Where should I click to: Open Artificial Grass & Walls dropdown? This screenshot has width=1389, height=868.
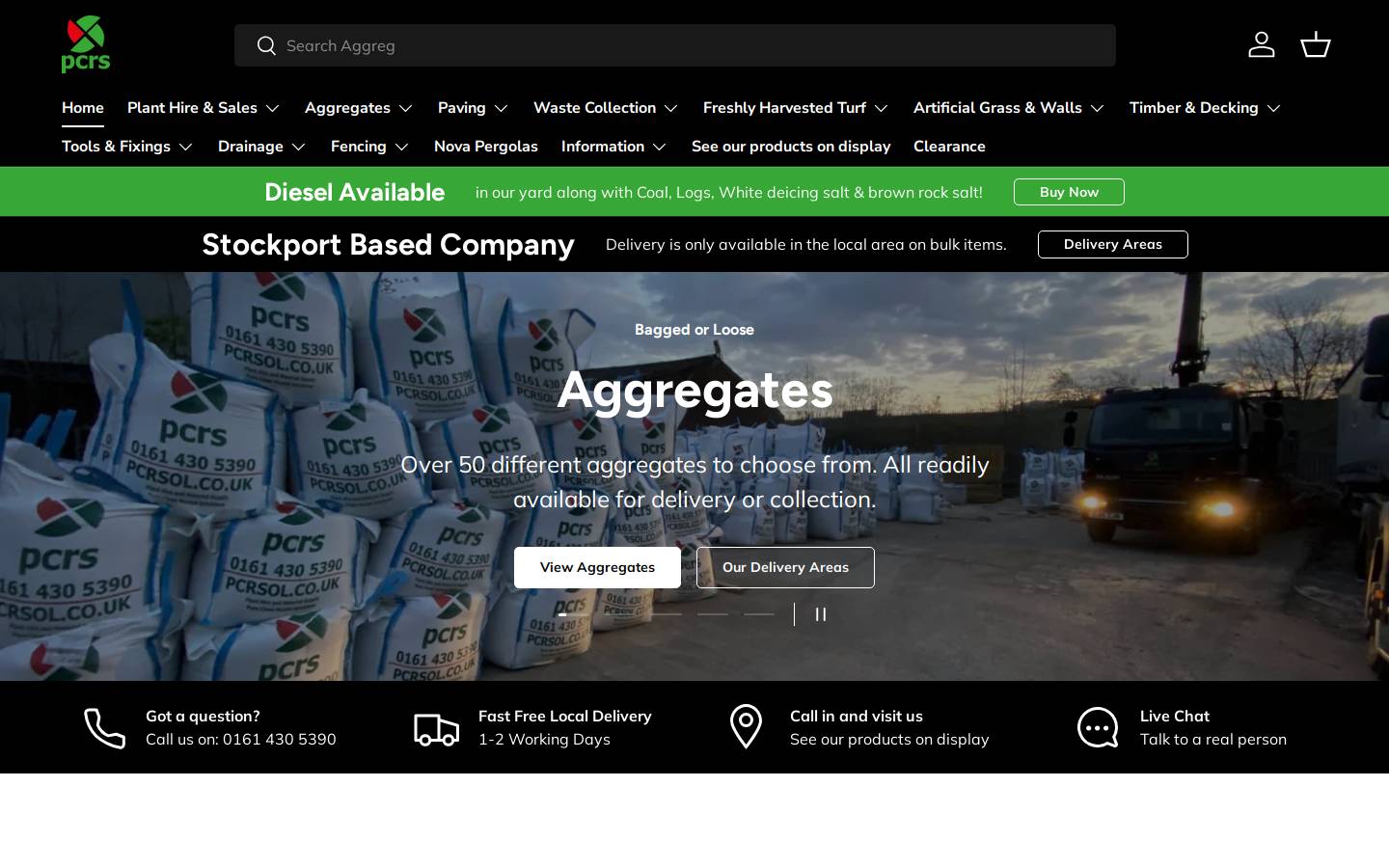point(1009,108)
